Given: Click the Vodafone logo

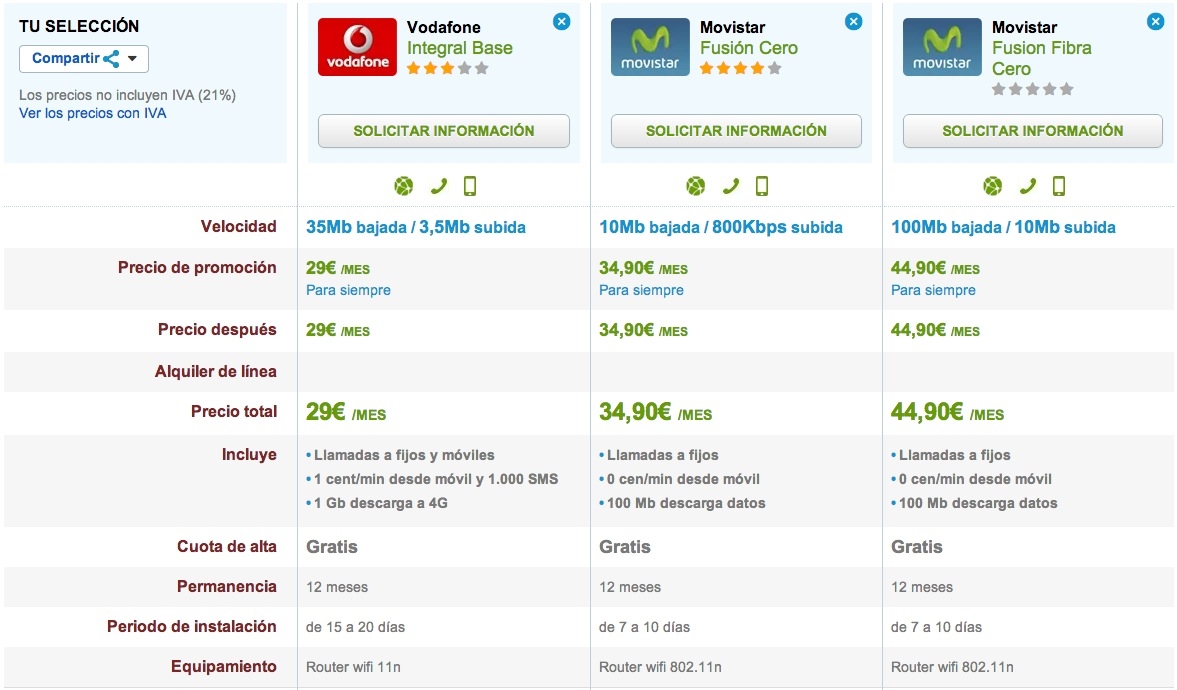Looking at the screenshot, I should (357, 47).
